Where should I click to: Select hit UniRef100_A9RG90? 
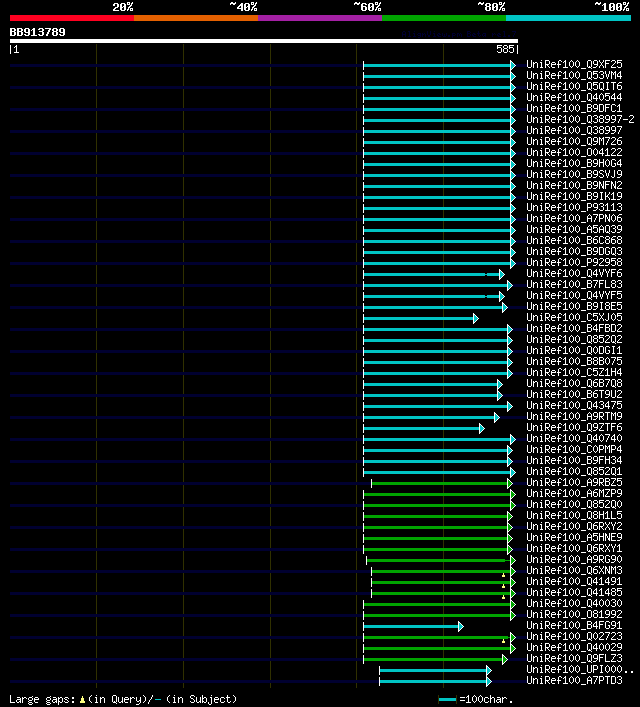[x=574, y=559]
